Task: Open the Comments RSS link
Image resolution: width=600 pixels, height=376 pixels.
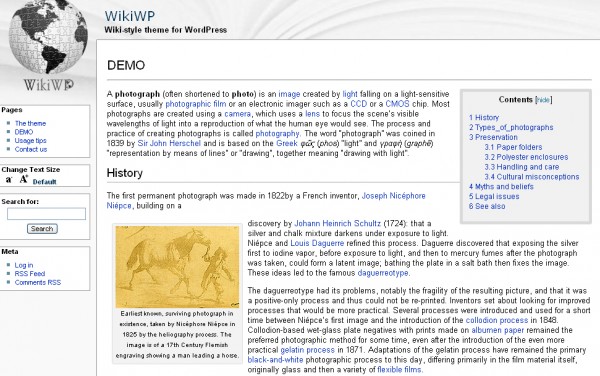Action: click(38, 283)
